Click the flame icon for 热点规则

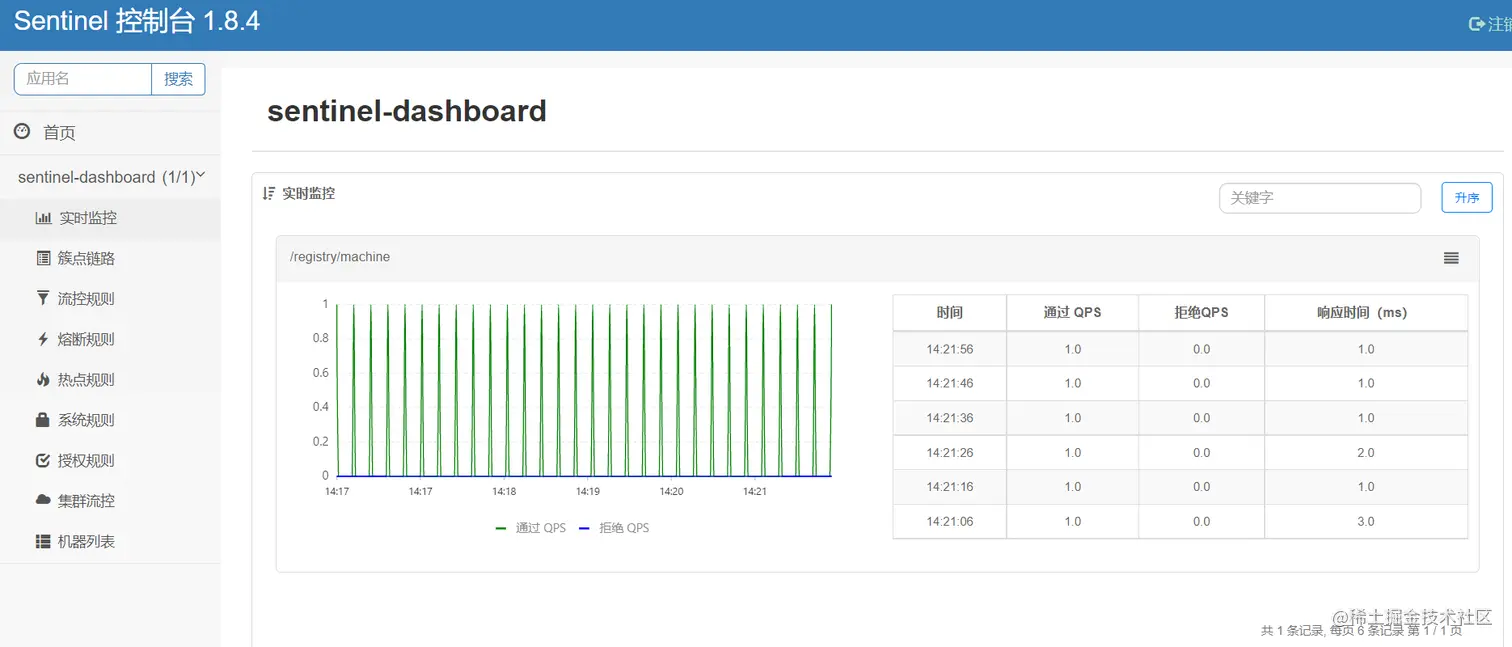click(x=43, y=379)
